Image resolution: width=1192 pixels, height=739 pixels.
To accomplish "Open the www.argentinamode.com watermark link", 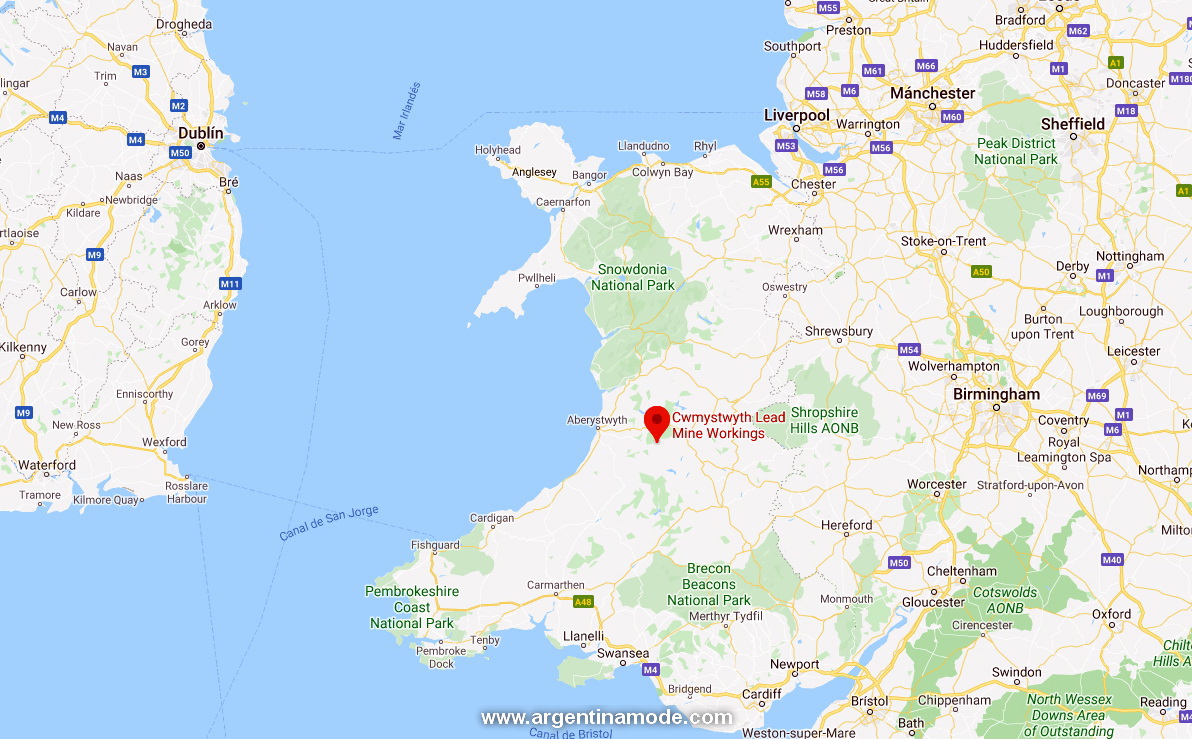I will tap(607, 718).
